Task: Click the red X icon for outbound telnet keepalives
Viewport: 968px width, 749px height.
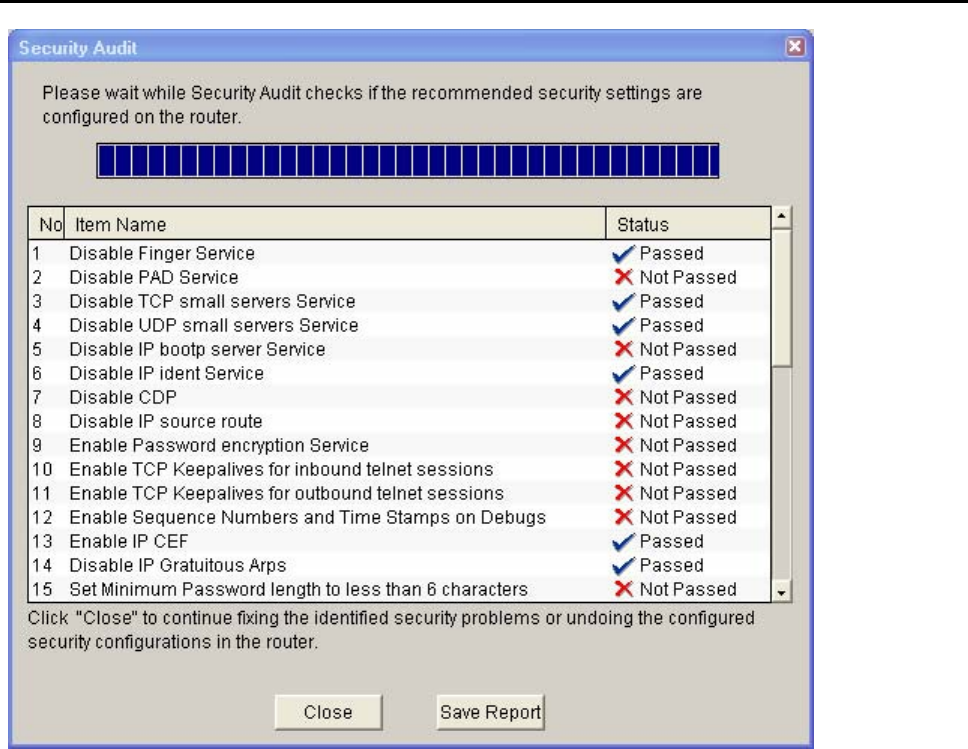Action: 624,493
